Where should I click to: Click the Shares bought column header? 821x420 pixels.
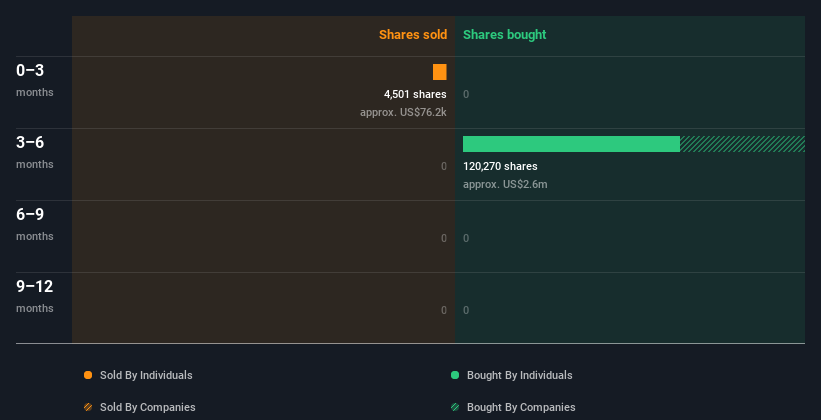(x=505, y=35)
